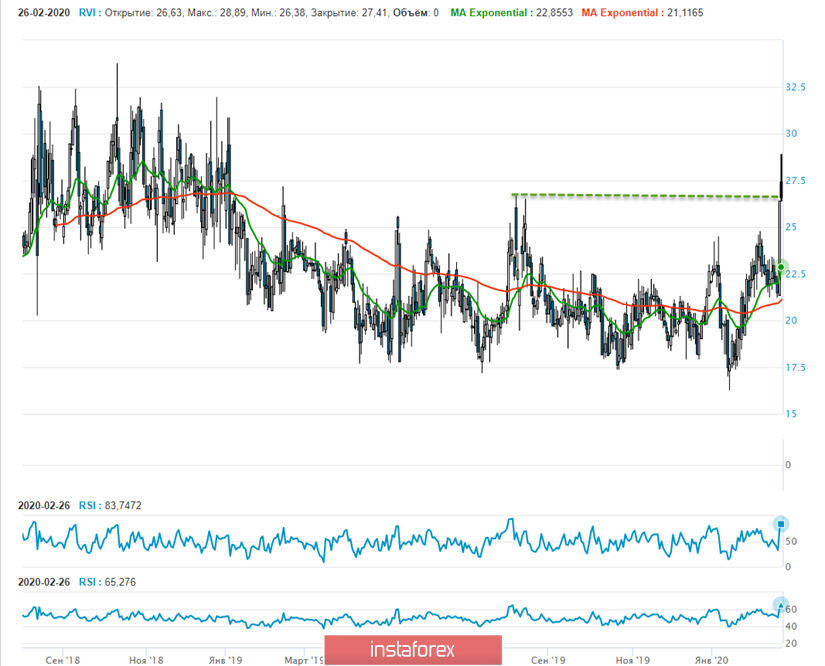
Task: Click the Сен '19 time axis label
Action: 548,660
